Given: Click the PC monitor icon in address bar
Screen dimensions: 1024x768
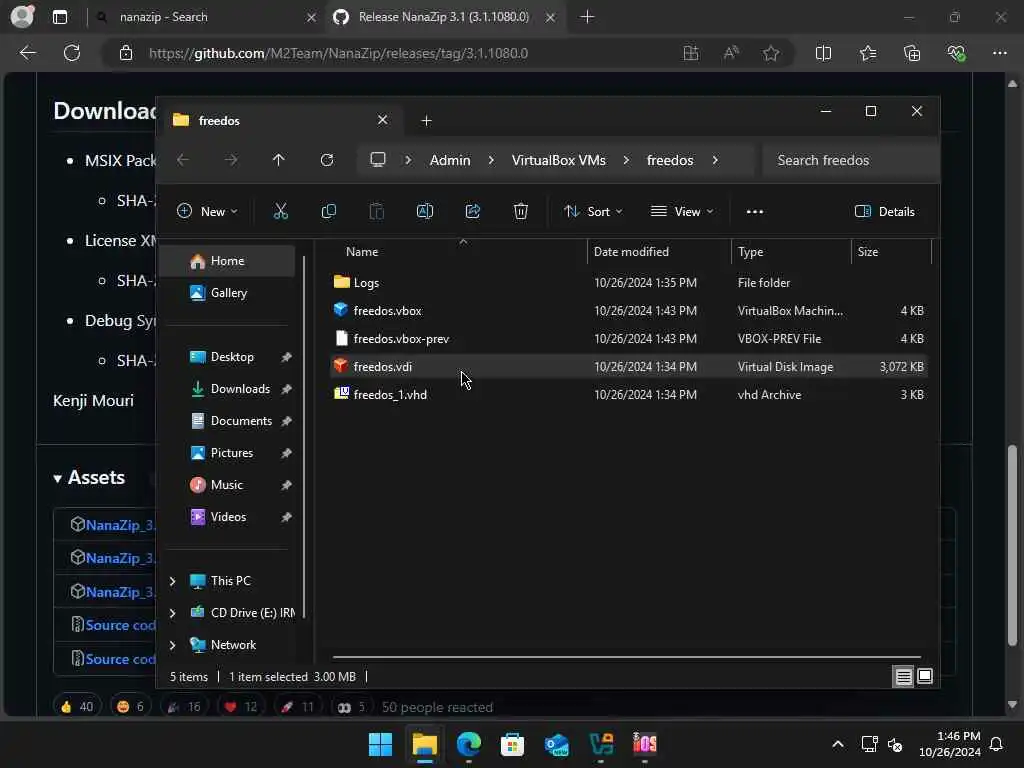Looking at the screenshot, I should click(377, 160).
